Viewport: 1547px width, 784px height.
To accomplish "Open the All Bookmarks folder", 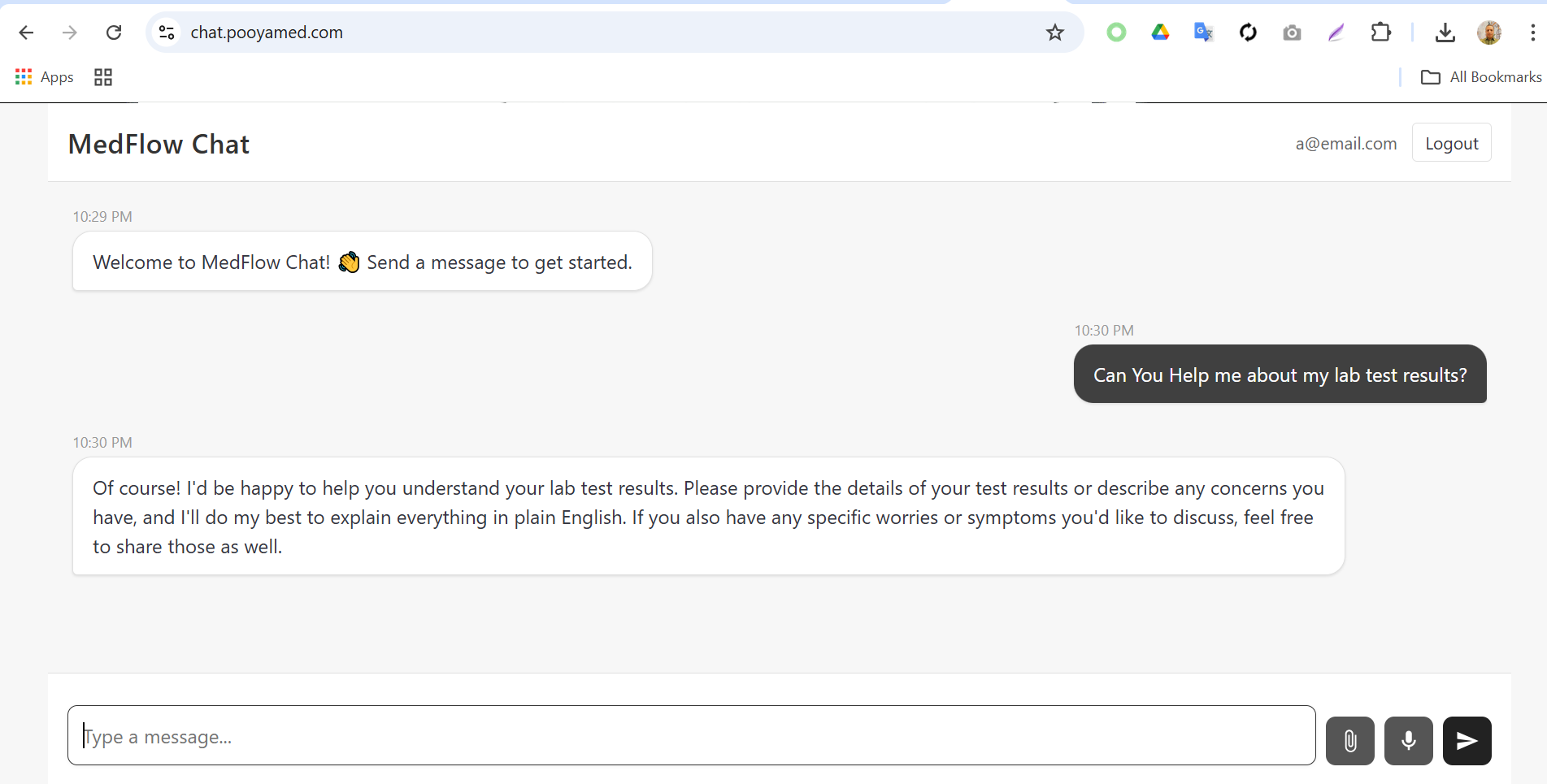I will (1481, 77).
